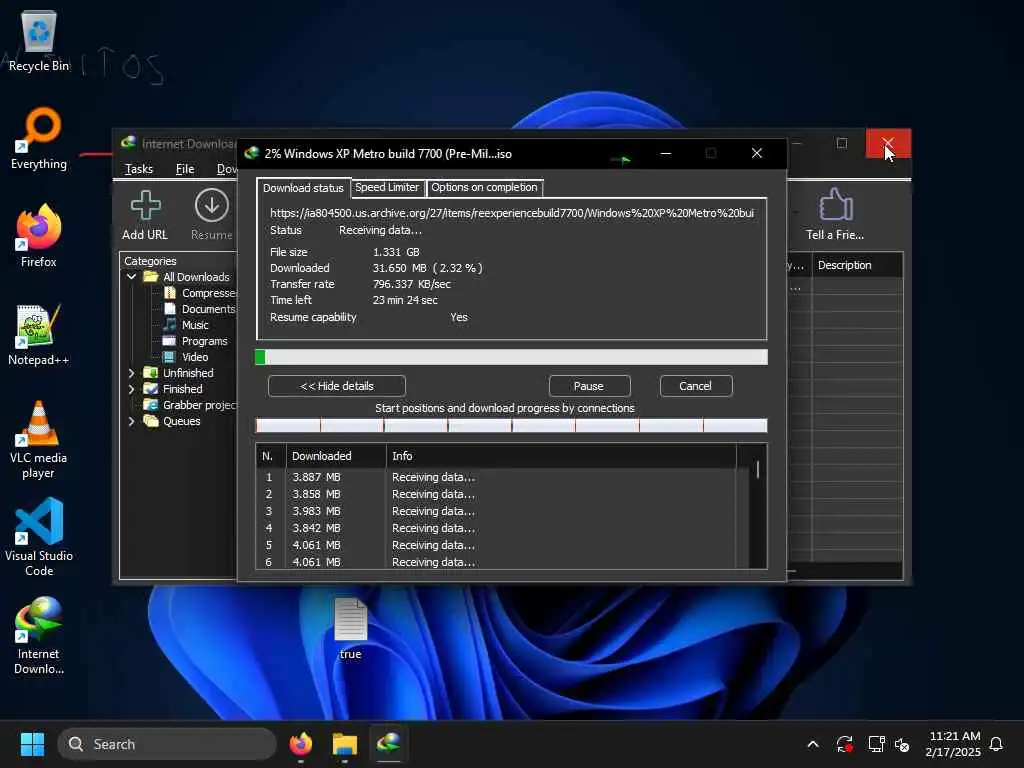The height and width of the screenshot is (768, 1024).
Task: Click the Hide details button
Action: tap(337, 386)
